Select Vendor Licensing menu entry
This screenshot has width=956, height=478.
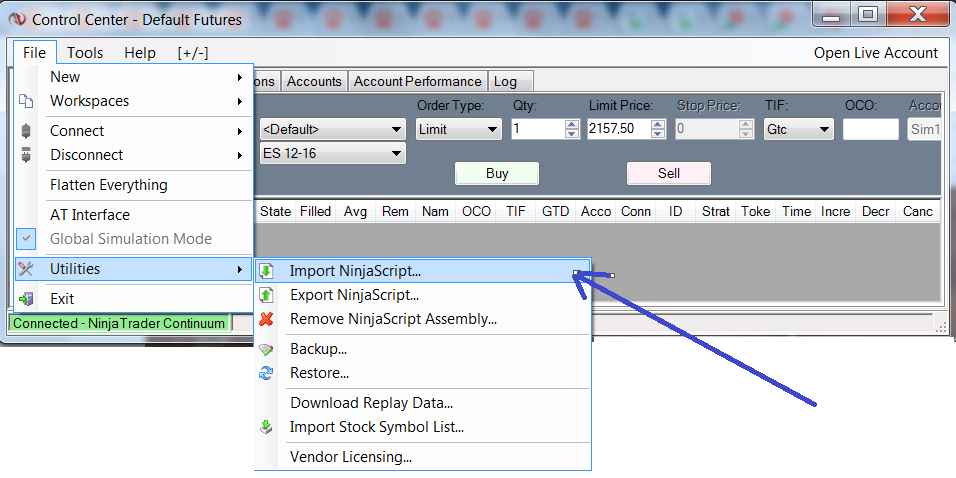coord(351,457)
